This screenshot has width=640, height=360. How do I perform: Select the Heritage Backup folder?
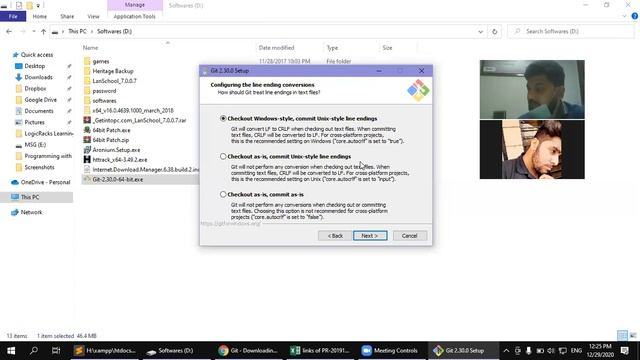113,71
